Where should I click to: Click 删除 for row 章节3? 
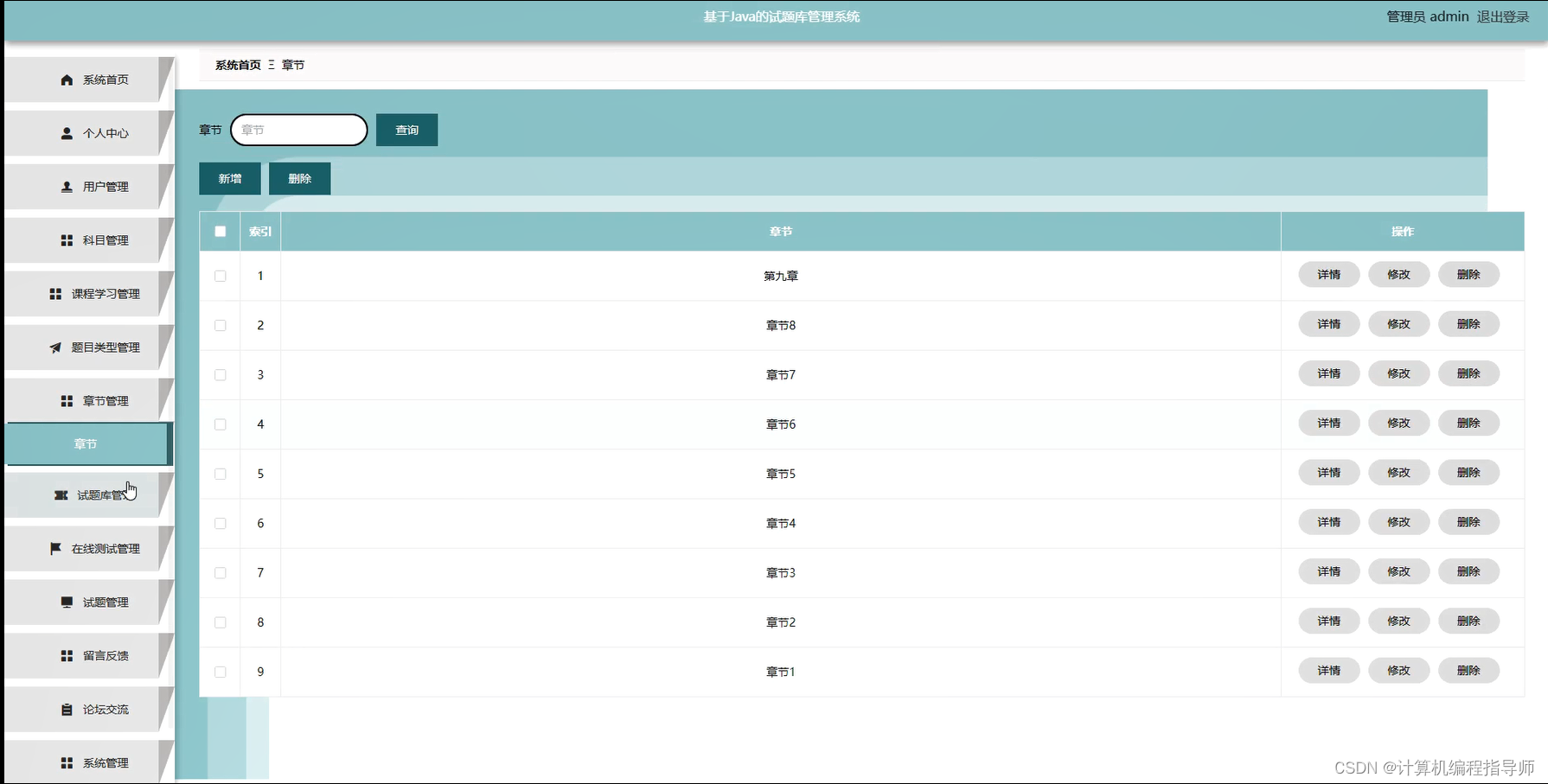tap(1468, 571)
